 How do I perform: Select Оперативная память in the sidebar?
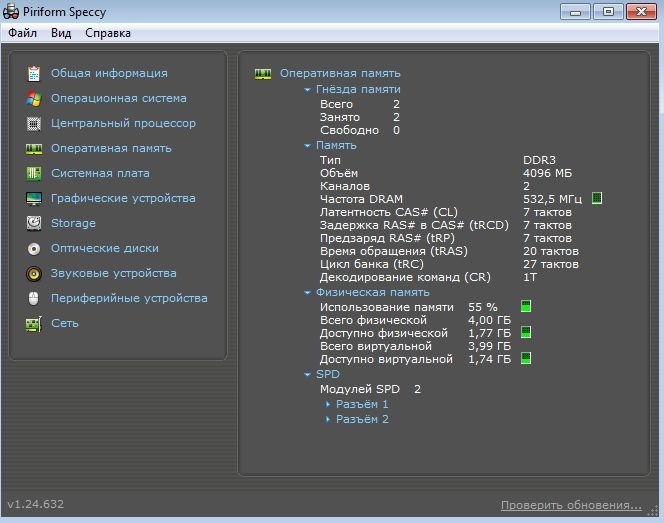[111, 148]
